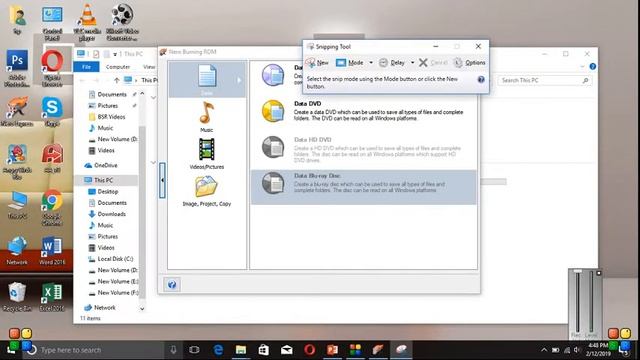The width and height of the screenshot is (640, 360).
Task: Open Excel 2016 desktop shortcut
Action: point(52,297)
